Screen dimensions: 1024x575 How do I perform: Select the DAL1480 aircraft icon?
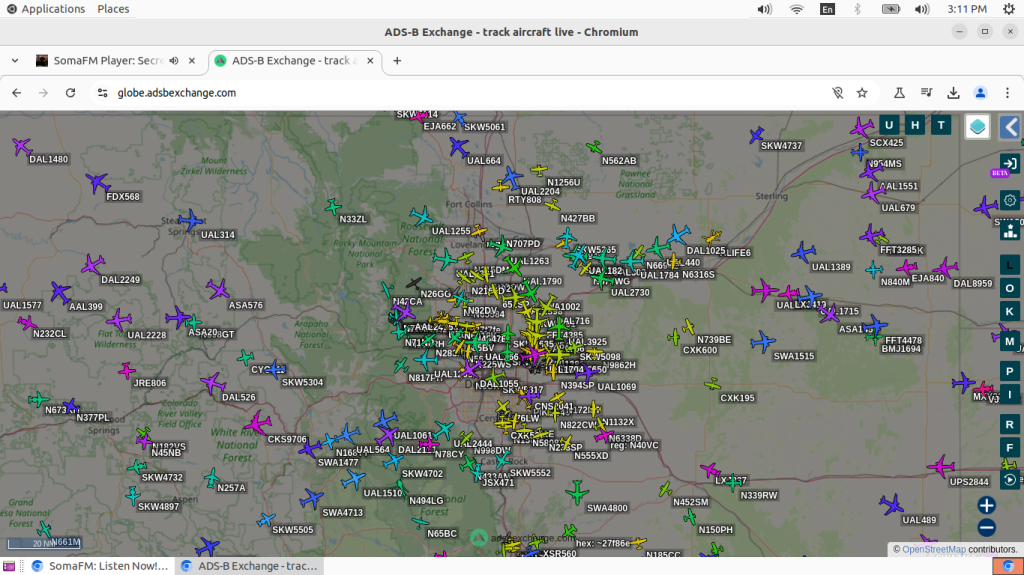(x=22, y=146)
